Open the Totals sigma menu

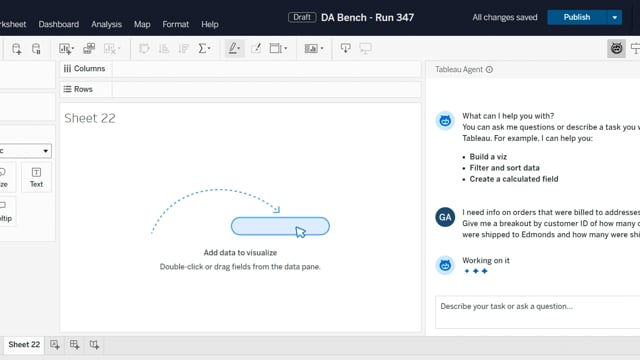(204, 49)
